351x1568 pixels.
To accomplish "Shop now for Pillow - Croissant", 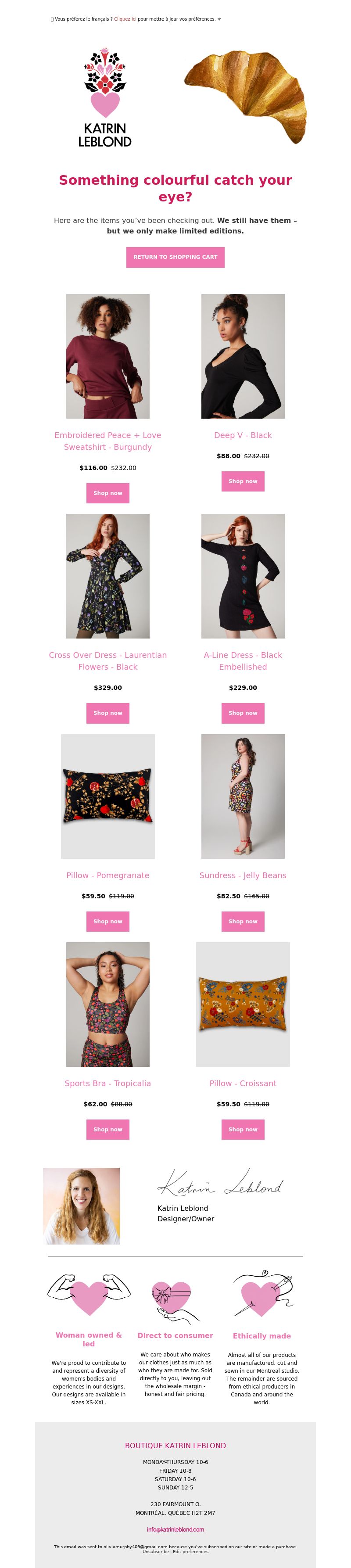I will 243,1129.
